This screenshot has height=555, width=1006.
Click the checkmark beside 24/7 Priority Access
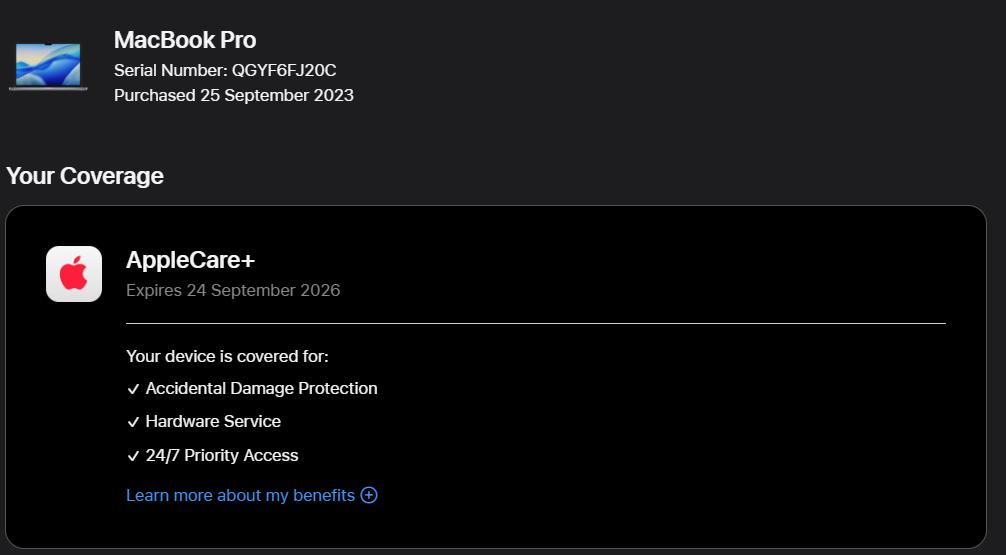coord(133,456)
